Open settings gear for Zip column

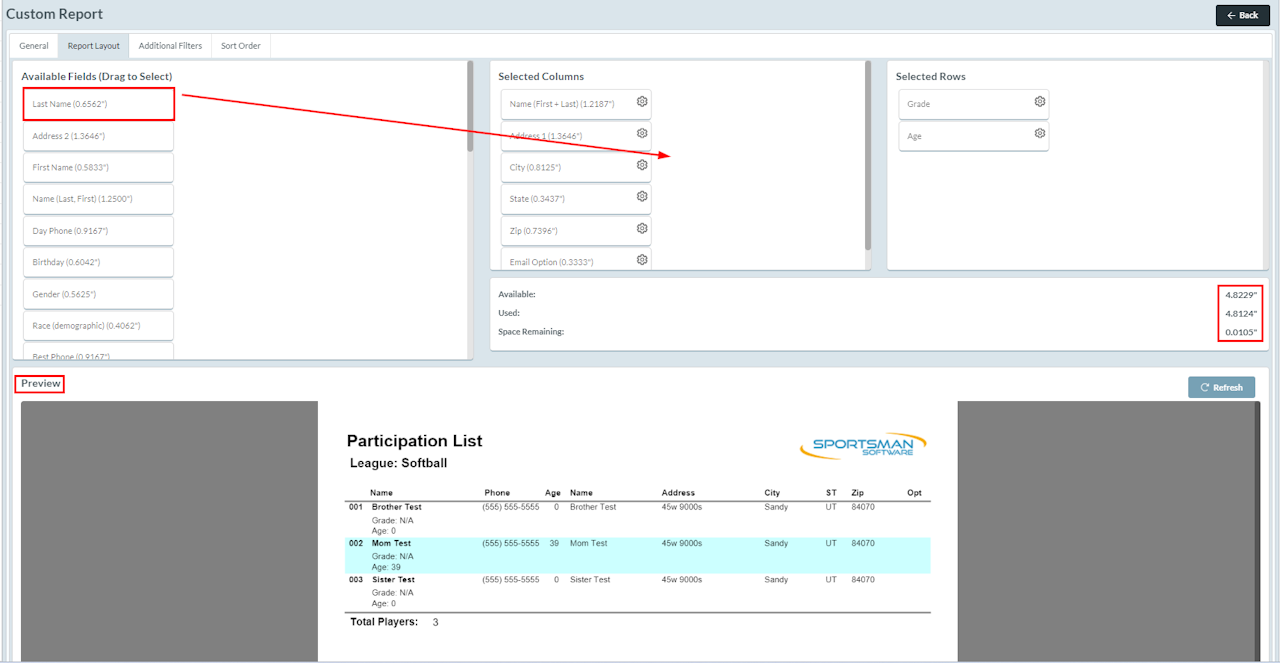coord(642,228)
